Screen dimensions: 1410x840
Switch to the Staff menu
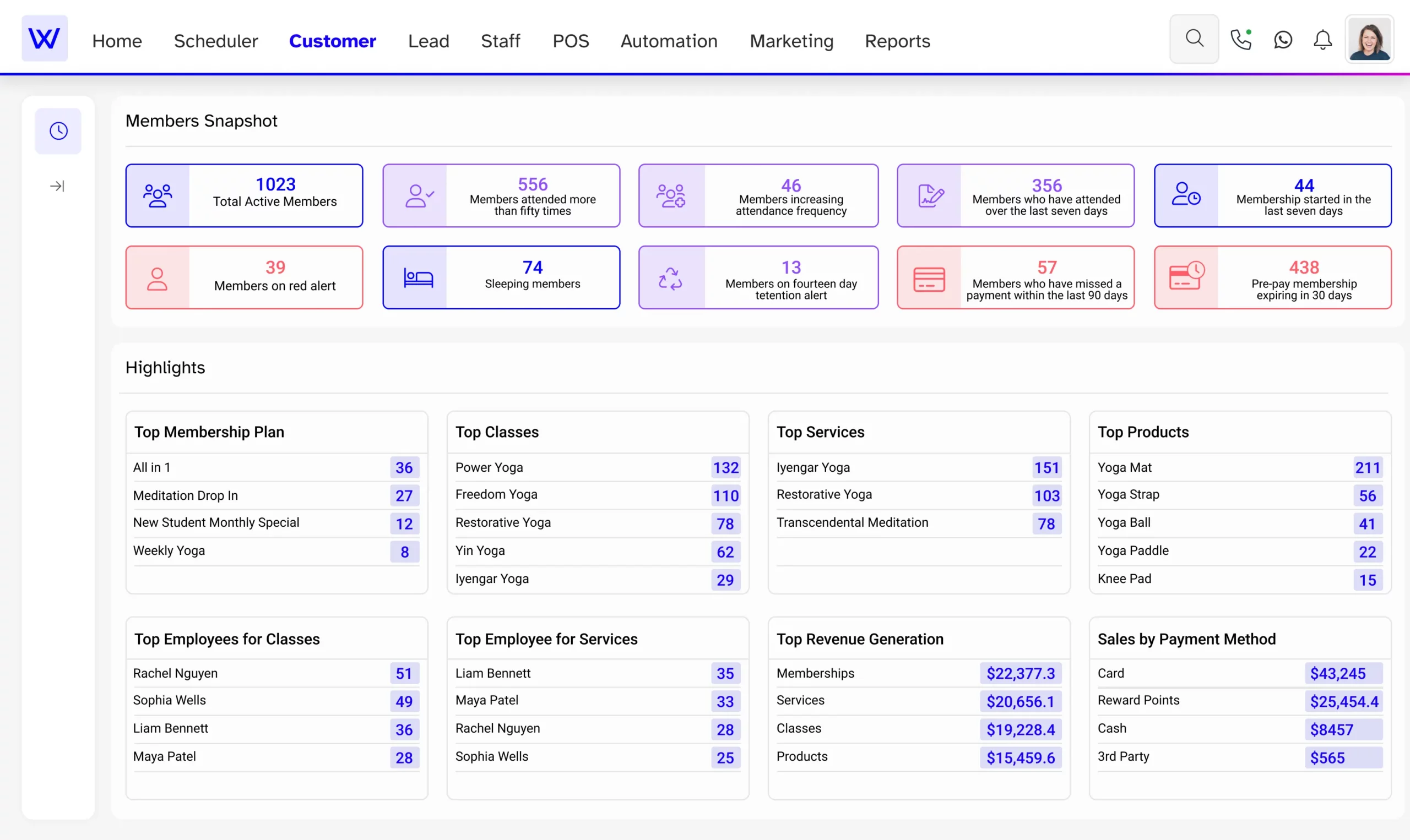501,41
